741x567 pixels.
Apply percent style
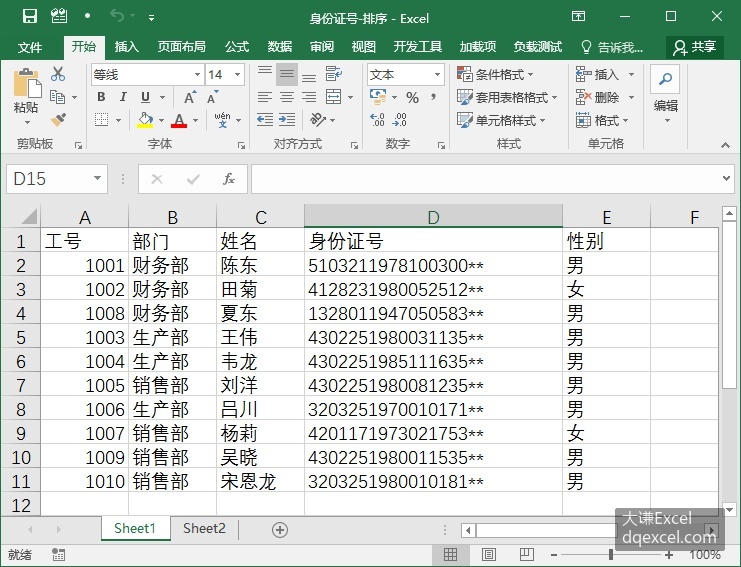click(412, 97)
